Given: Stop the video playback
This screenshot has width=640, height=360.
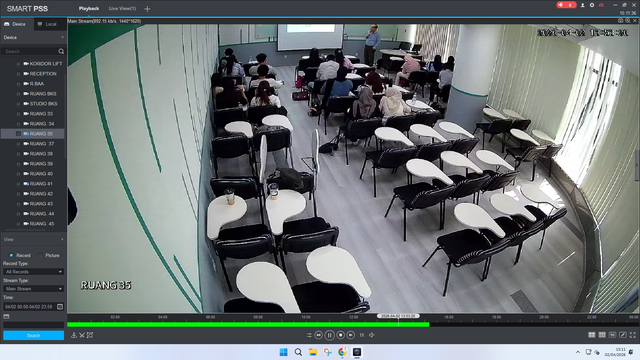Looking at the screenshot, I should [x=340, y=335].
